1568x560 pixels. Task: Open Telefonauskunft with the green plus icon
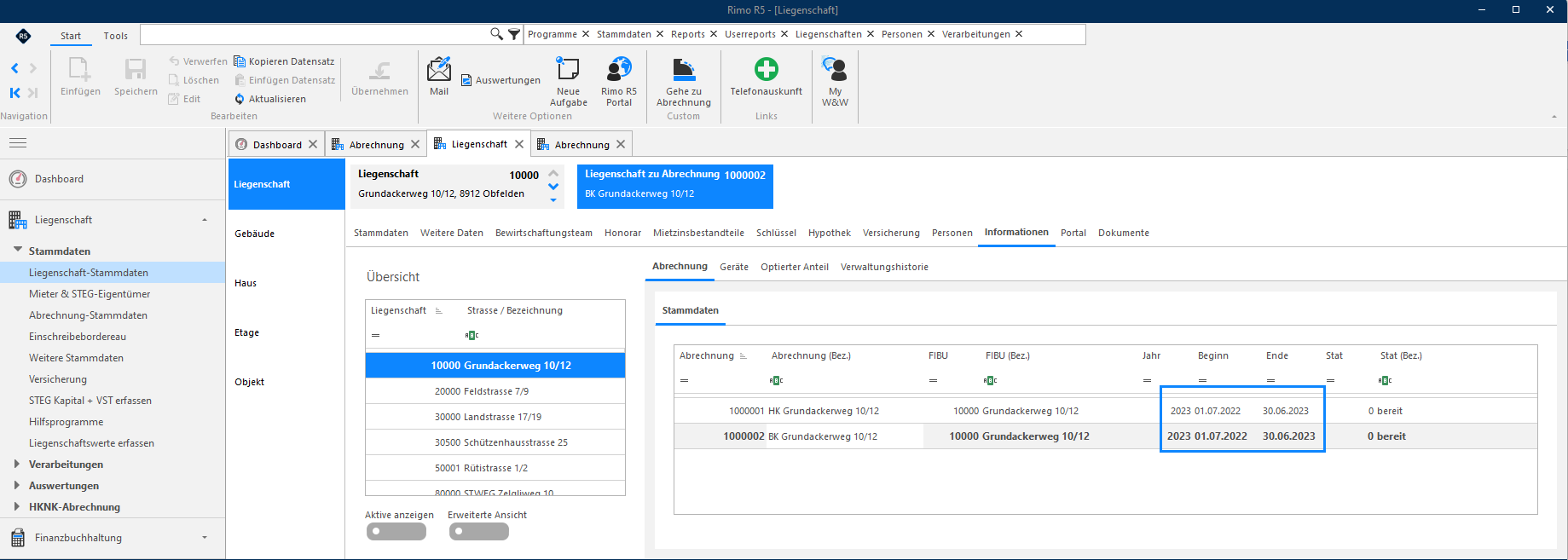coord(767,69)
